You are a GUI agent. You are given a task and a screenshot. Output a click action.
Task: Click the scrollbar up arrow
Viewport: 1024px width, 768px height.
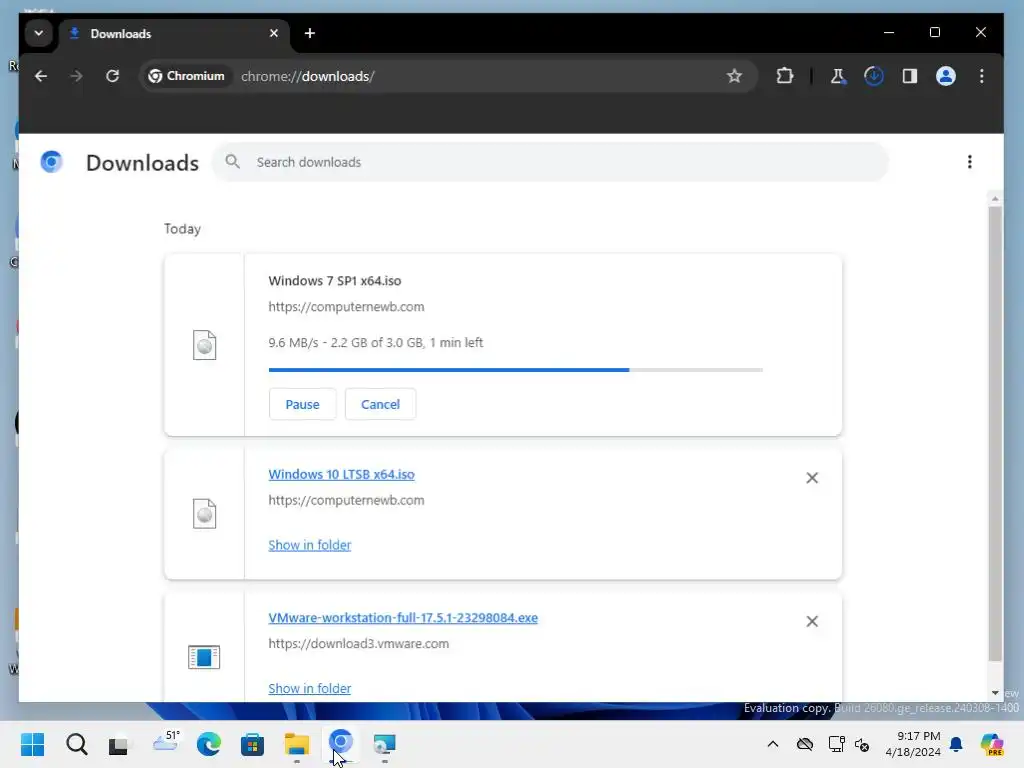(995, 198)
